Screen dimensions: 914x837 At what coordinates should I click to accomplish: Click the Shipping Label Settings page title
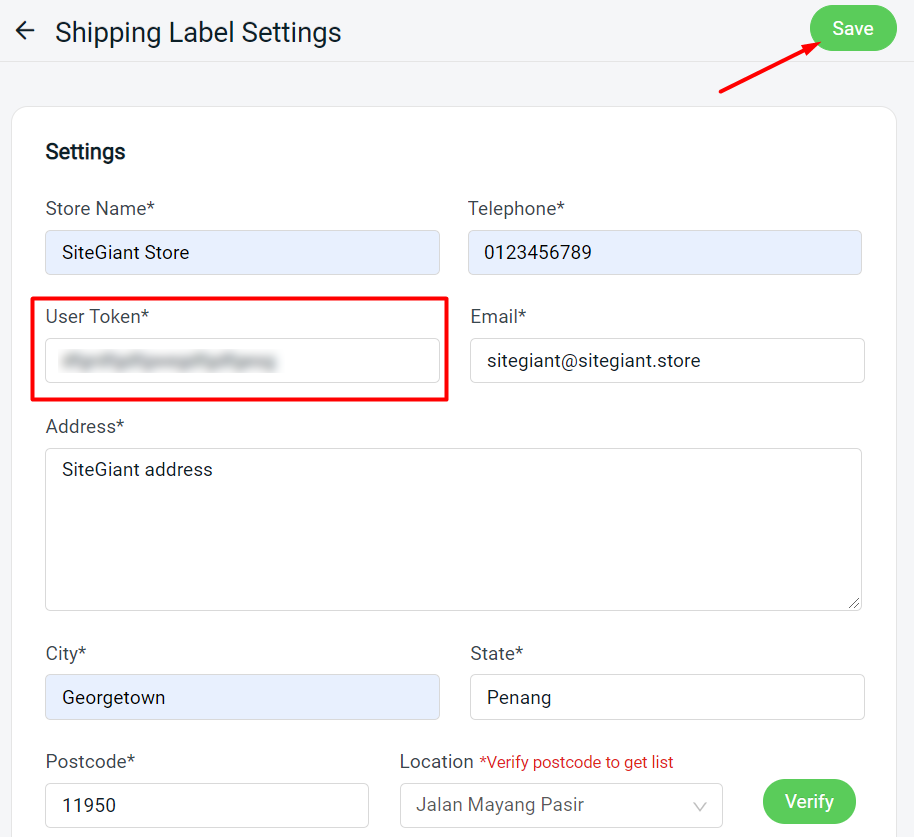198,32
